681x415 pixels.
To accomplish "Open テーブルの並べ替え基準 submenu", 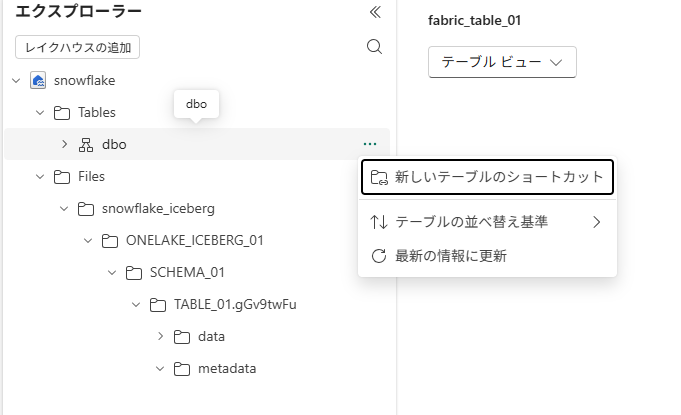I will [487, 222].
